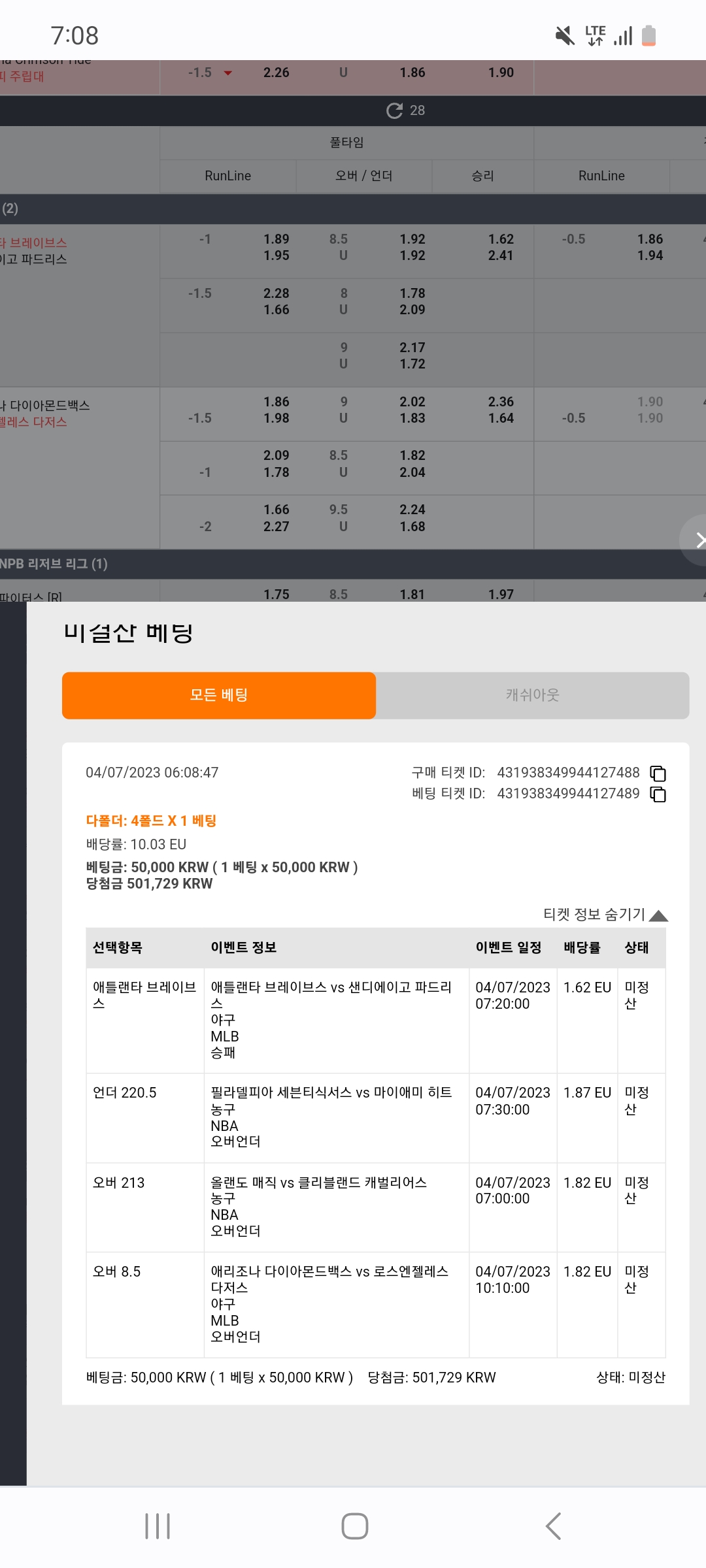
Task: Select 2.26 odds in the top row
Action: click(276, 73)
